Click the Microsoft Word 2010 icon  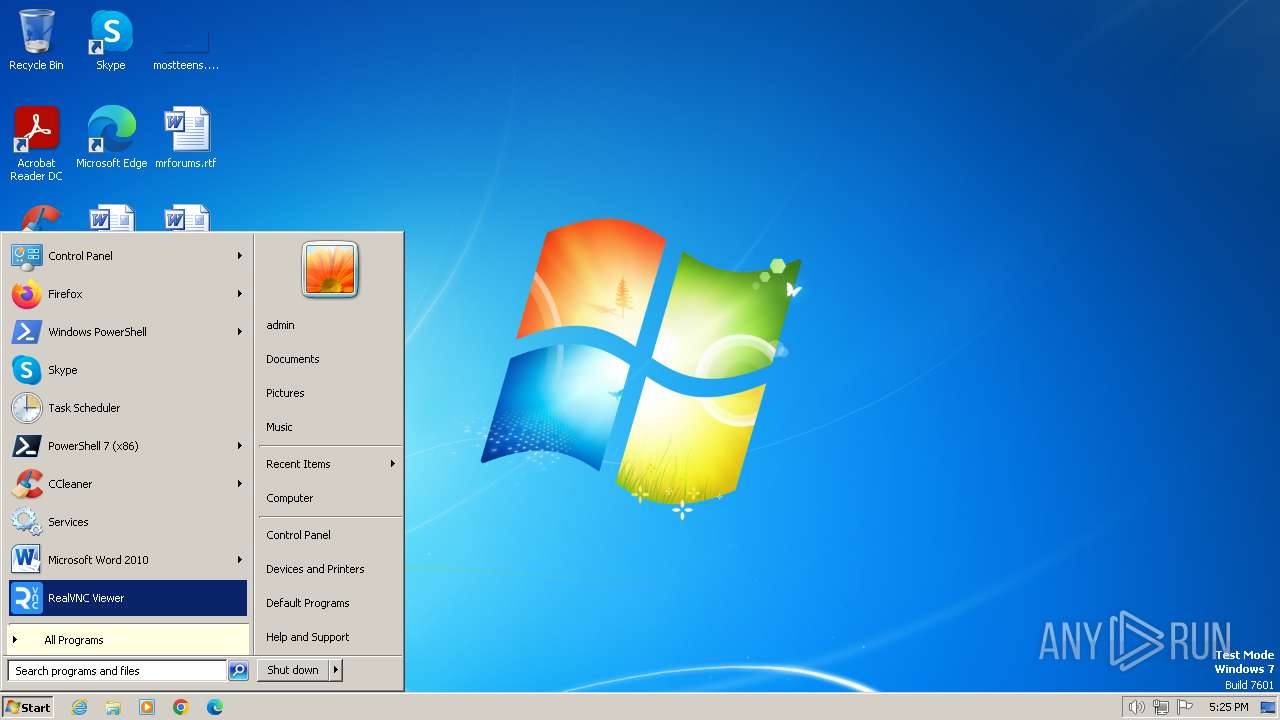point(26,560)
